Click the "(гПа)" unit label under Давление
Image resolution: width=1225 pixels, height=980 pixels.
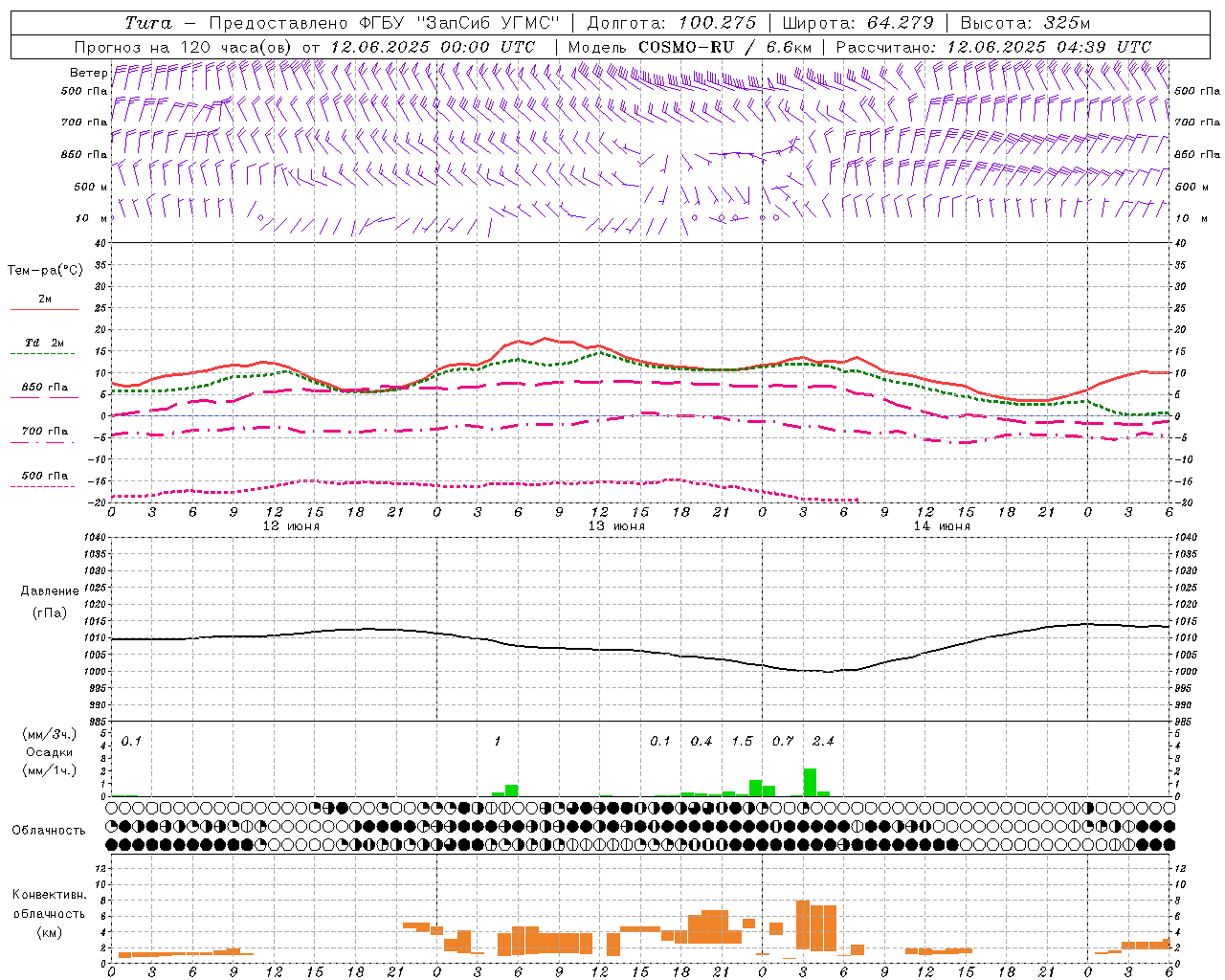click(x=48, y=613)
